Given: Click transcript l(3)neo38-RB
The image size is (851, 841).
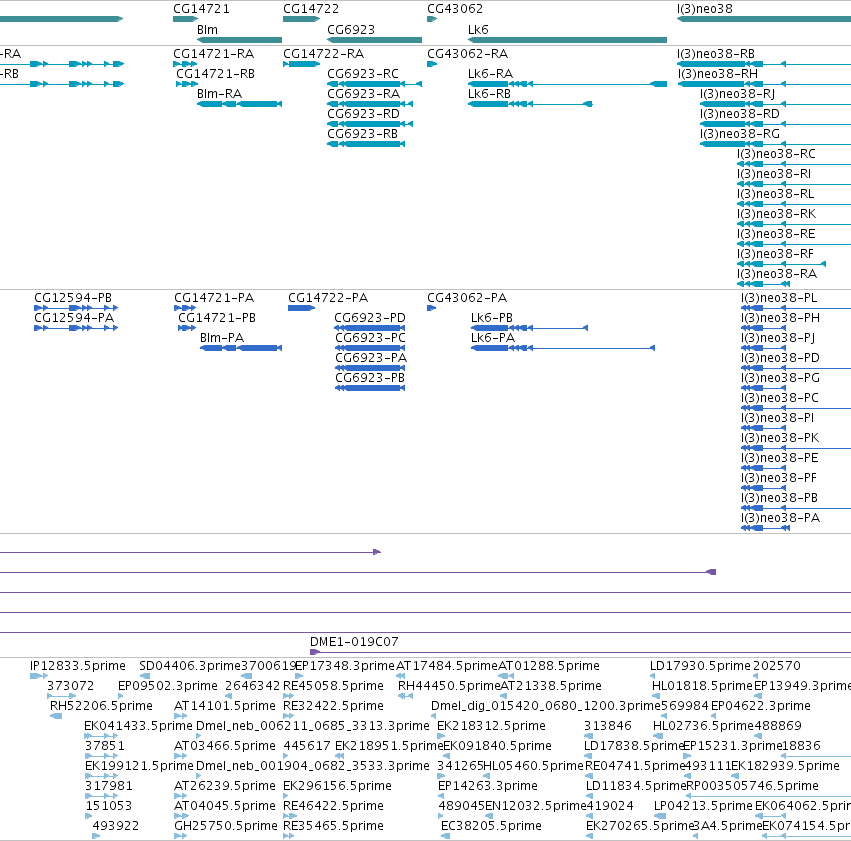Looking at the screenshot, I should point(716,54).
